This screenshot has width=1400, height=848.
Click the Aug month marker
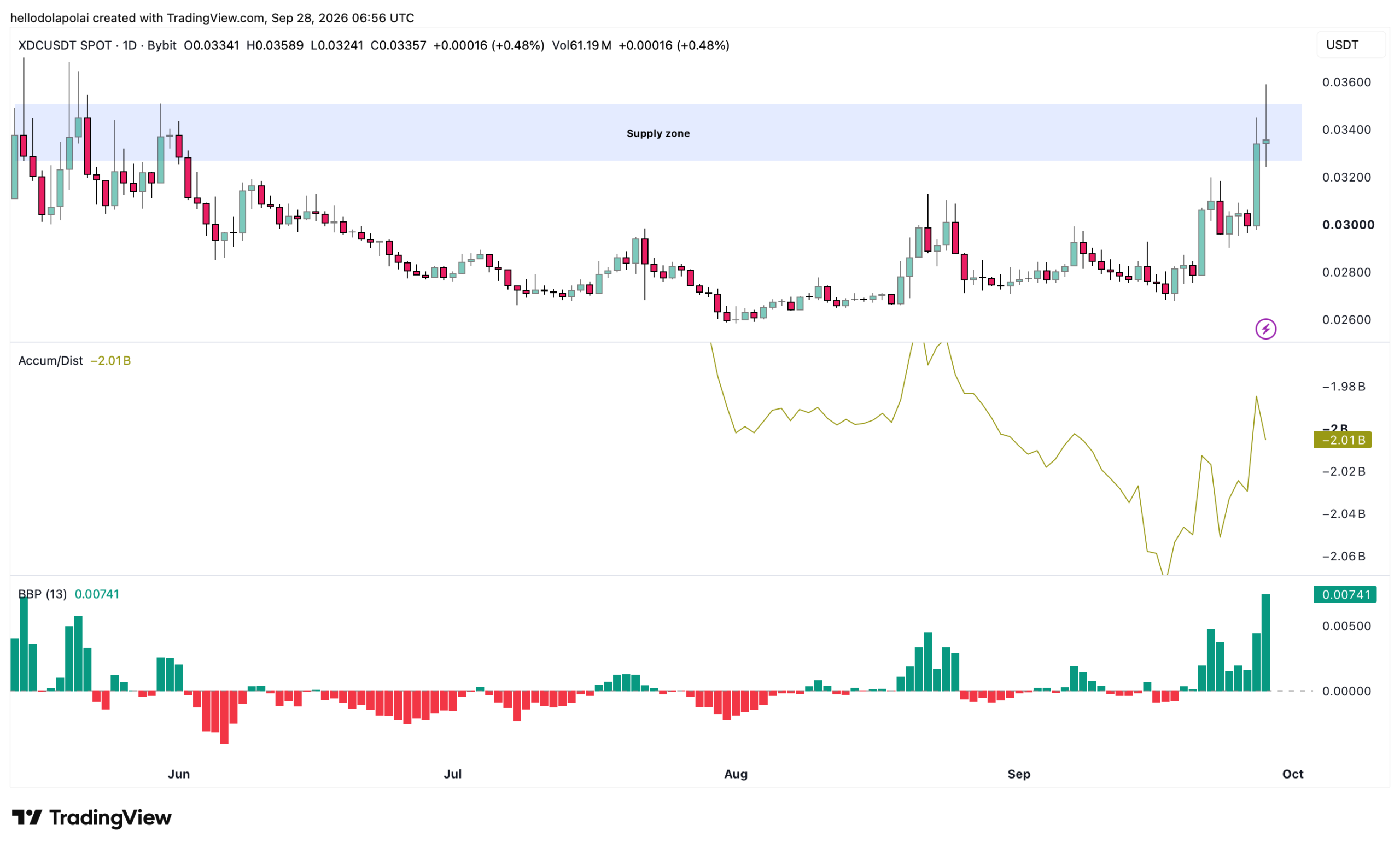(x=736, y=774)
